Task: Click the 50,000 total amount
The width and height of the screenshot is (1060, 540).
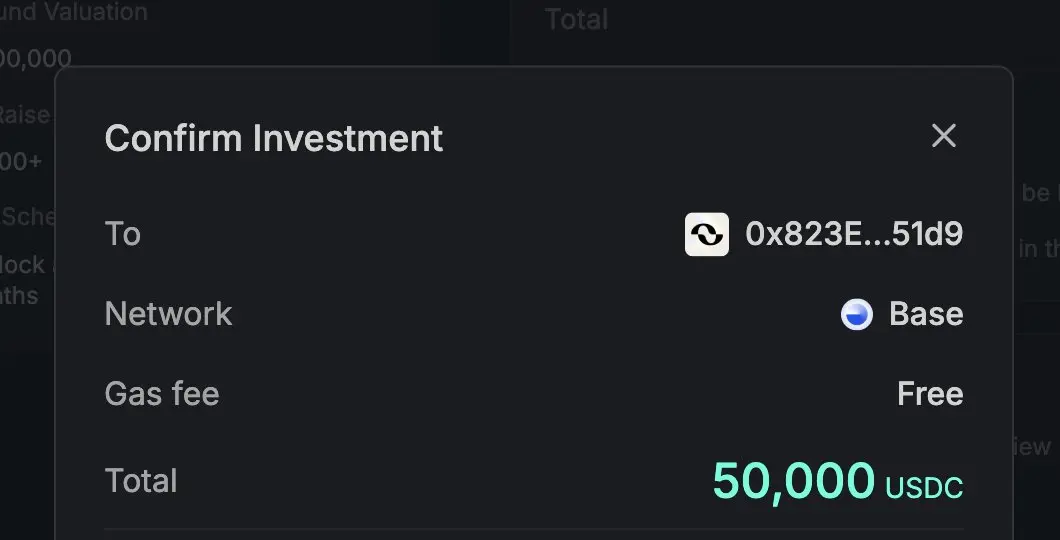Action: pos(794,481)
